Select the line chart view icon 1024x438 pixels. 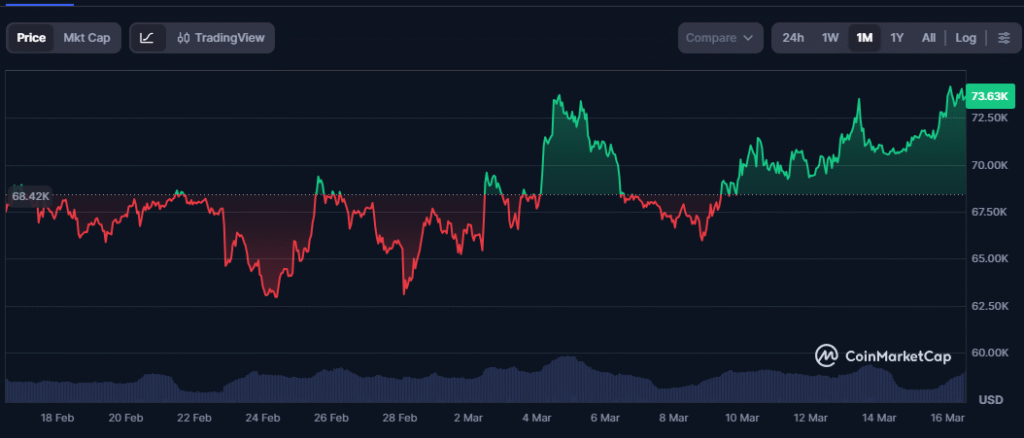147,38
